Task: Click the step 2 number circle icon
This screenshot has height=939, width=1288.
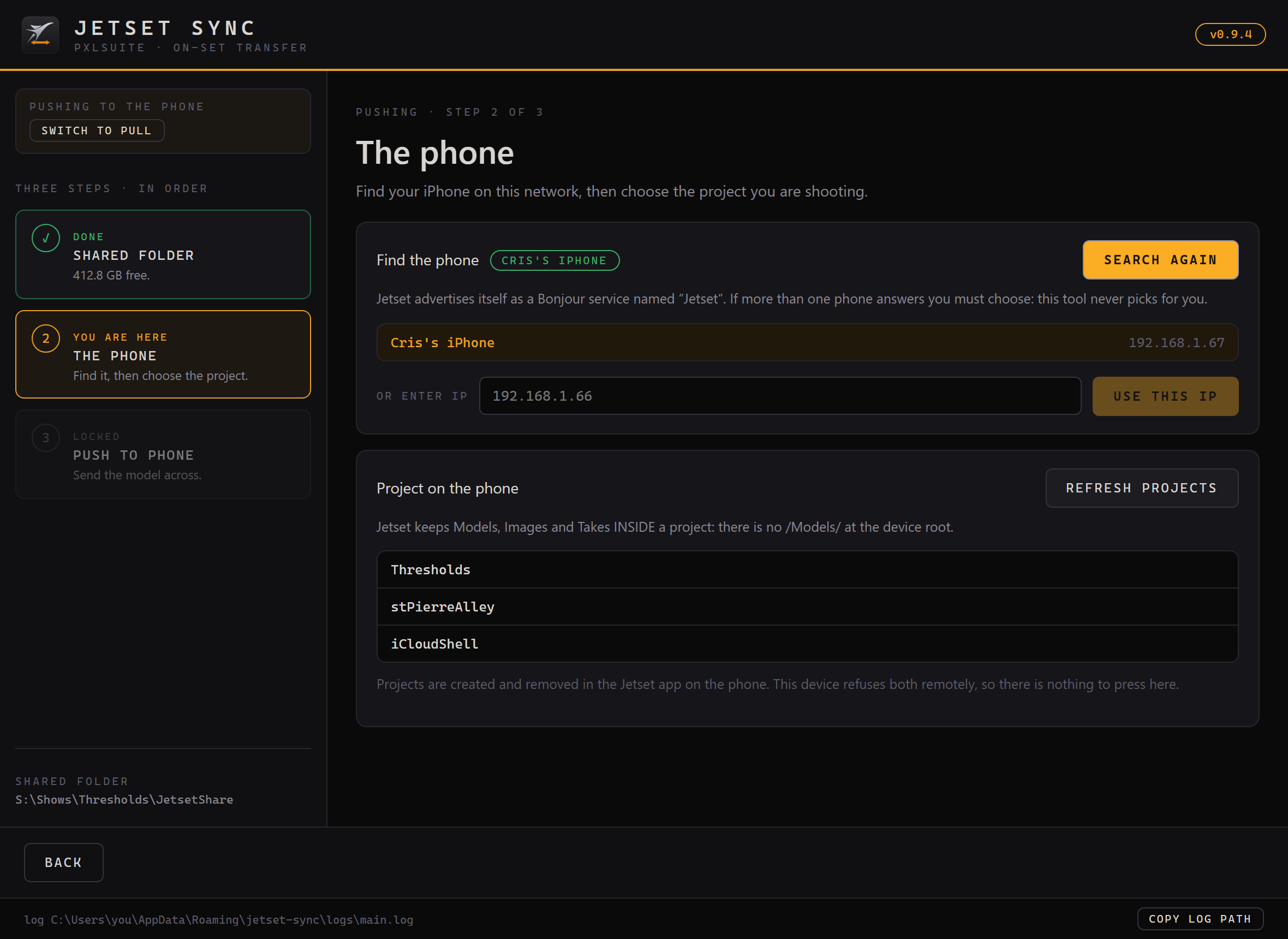Action: (x=46, y=339)
